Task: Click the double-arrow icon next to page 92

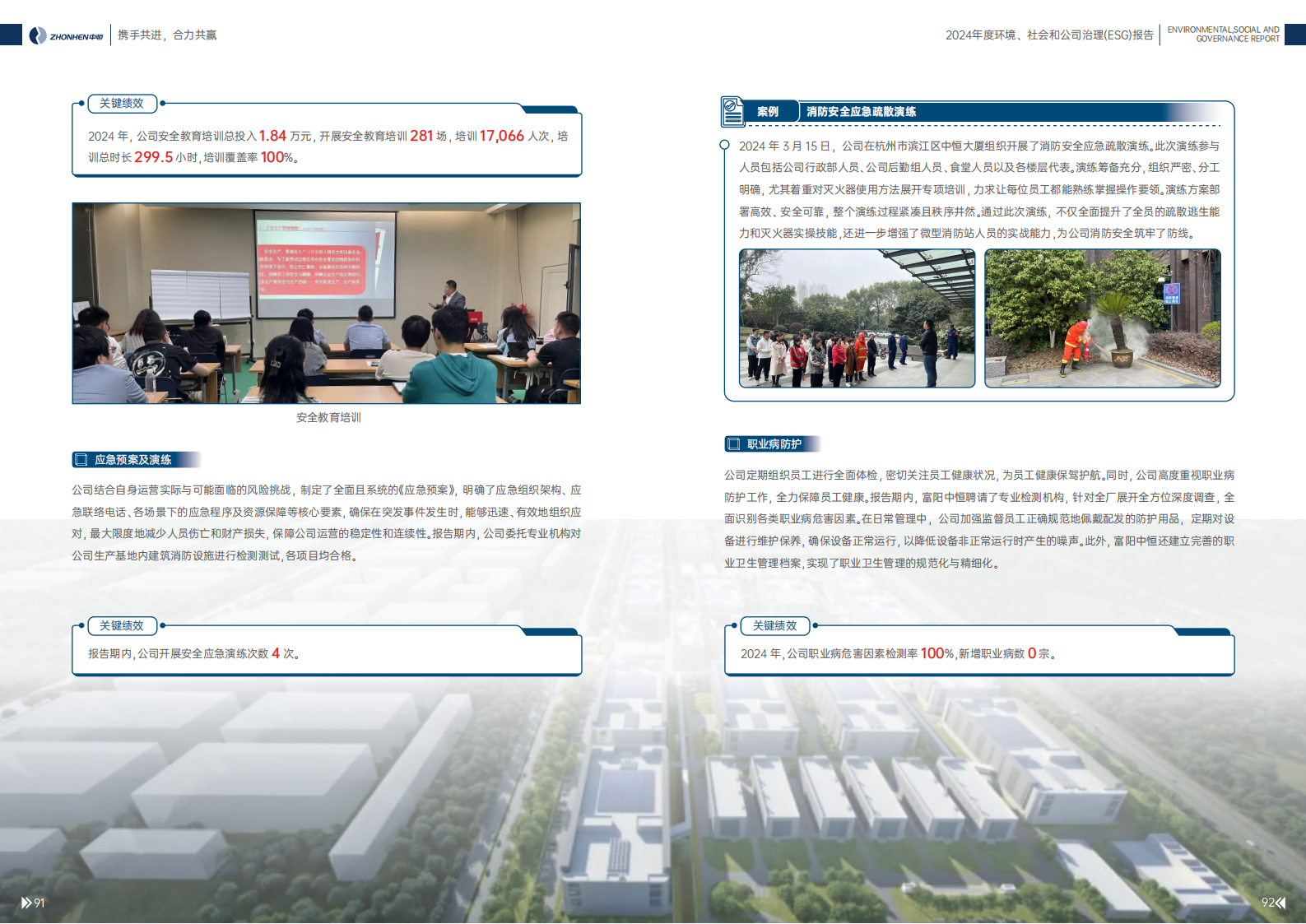Action: click(1280, 903)
